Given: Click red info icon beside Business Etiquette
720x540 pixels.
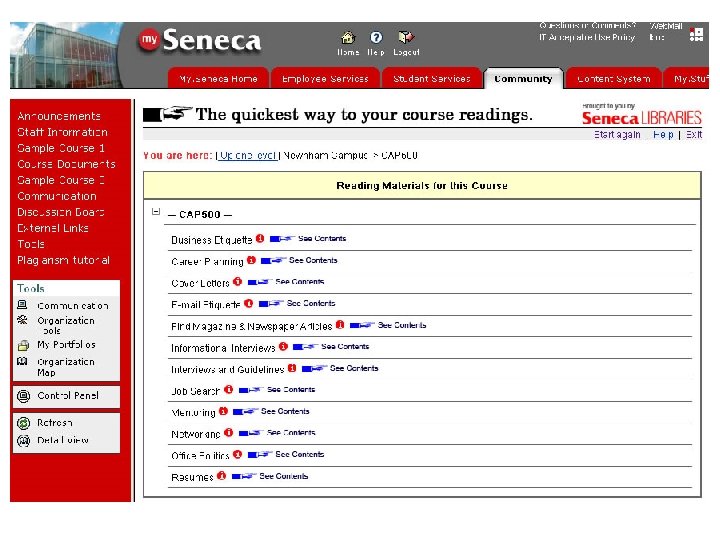Looking at the screenshot, I should click(260, 239).
